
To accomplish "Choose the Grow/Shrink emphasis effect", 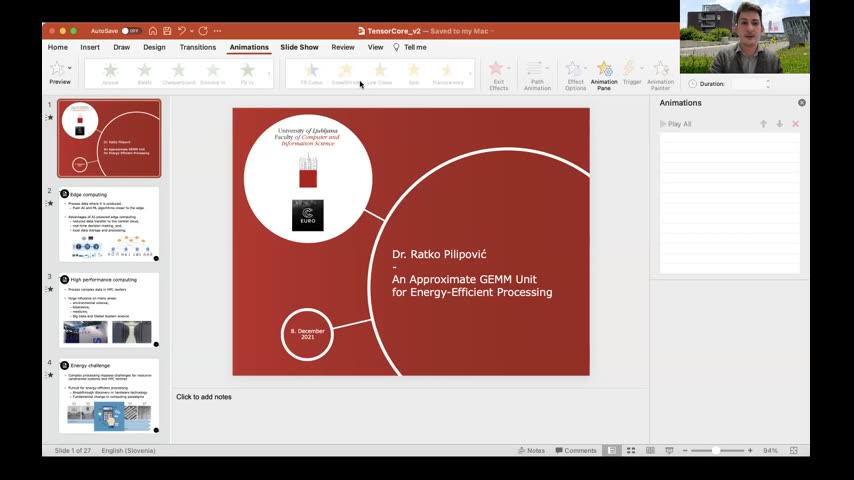I will 345,74.
